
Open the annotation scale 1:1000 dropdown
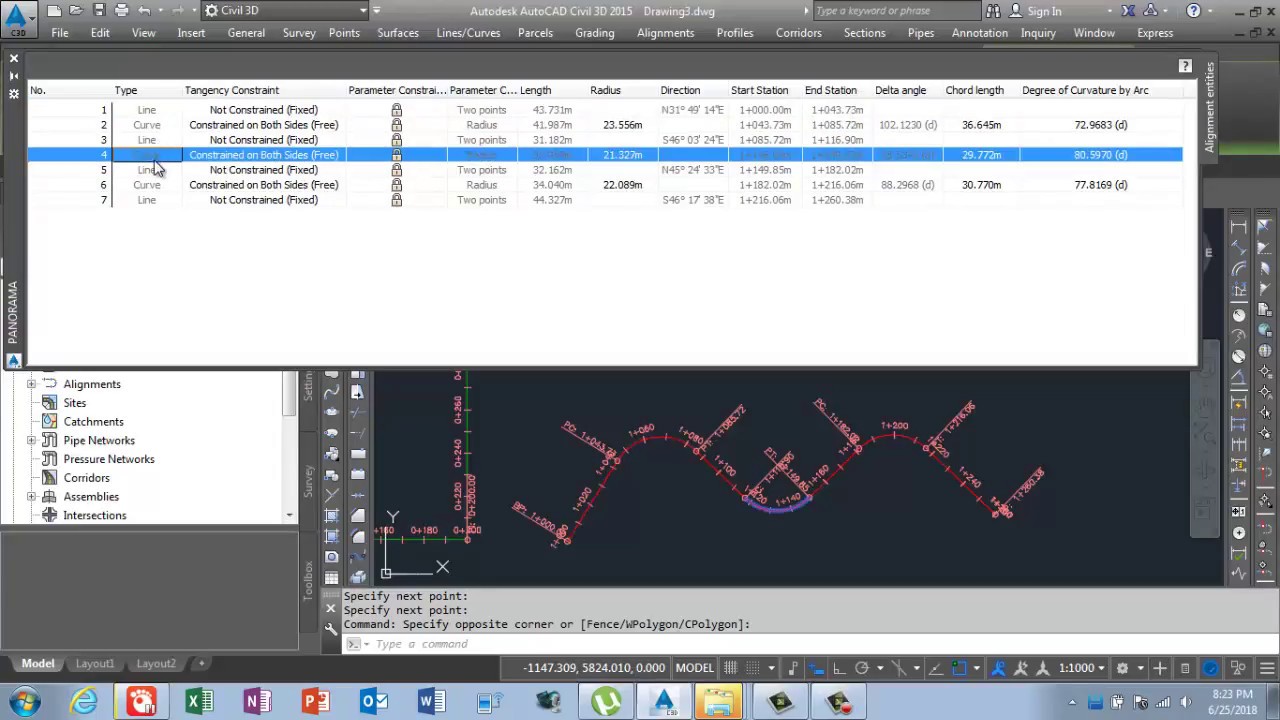pos(1081,668)
